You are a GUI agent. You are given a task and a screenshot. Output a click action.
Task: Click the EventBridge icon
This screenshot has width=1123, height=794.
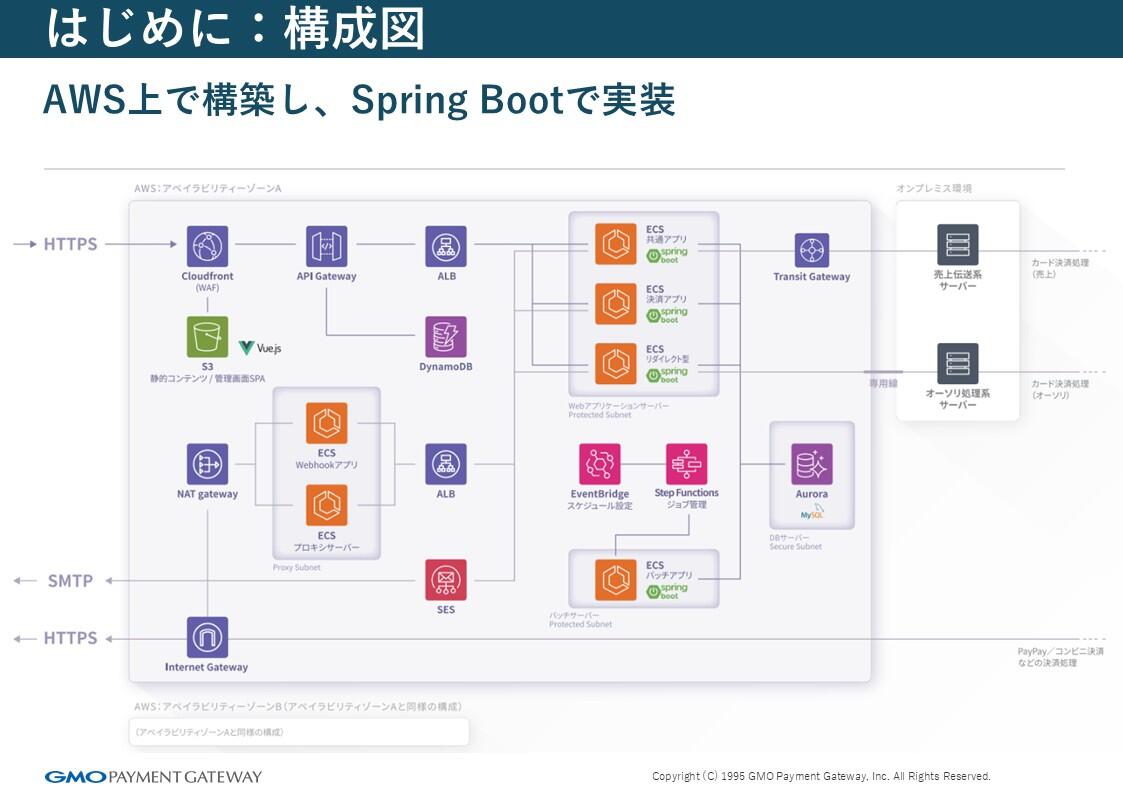(599, 464)
